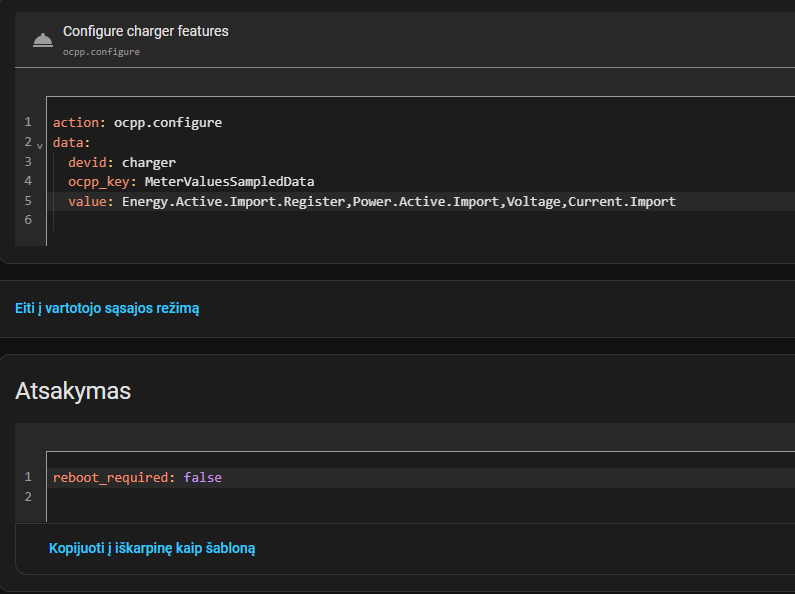This screenshot has height=594, width=795.
Task: Click the 'ocpp_key' key in line 4
Action: coord(98,182)
